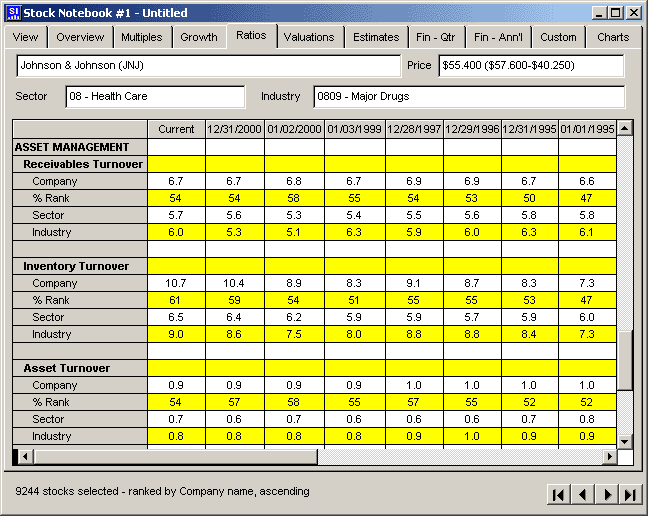Click Receivables Turnover Industry value 5.3
This screenshot has height=516, width=648.
click(x=234, y=232)
